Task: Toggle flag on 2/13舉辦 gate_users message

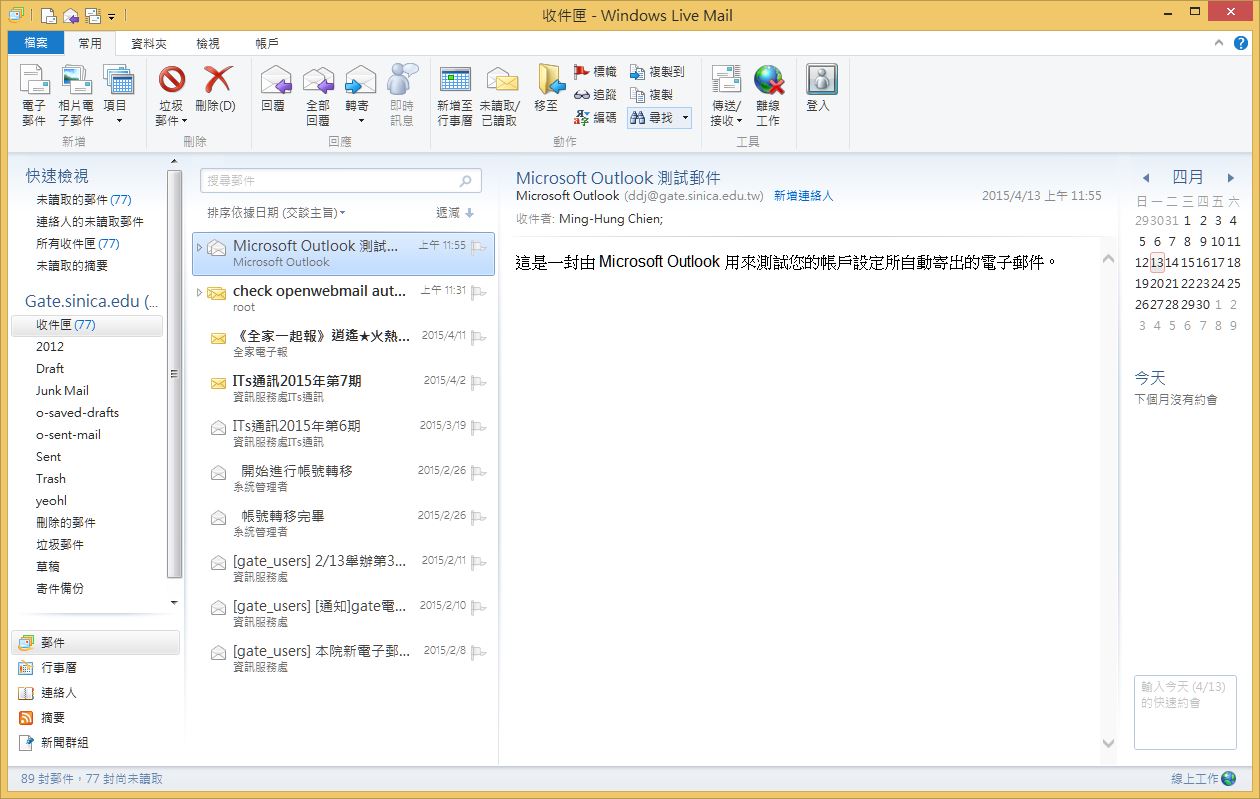Action: 479,562
